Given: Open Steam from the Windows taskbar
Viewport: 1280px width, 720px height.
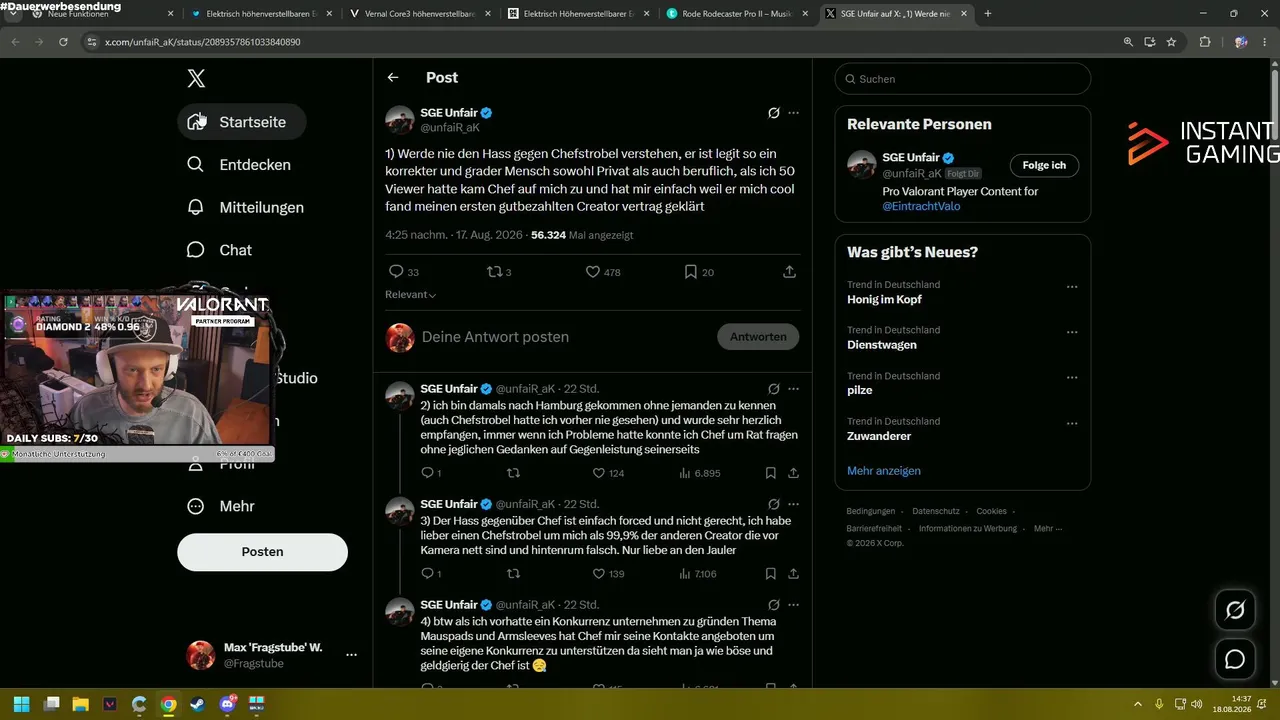Looking at the screenshot, I should (x=198, y=704).
